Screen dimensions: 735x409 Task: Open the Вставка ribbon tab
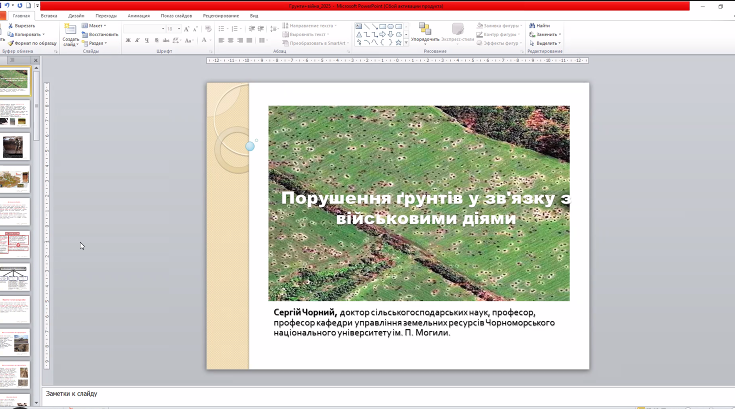(49, 16)
